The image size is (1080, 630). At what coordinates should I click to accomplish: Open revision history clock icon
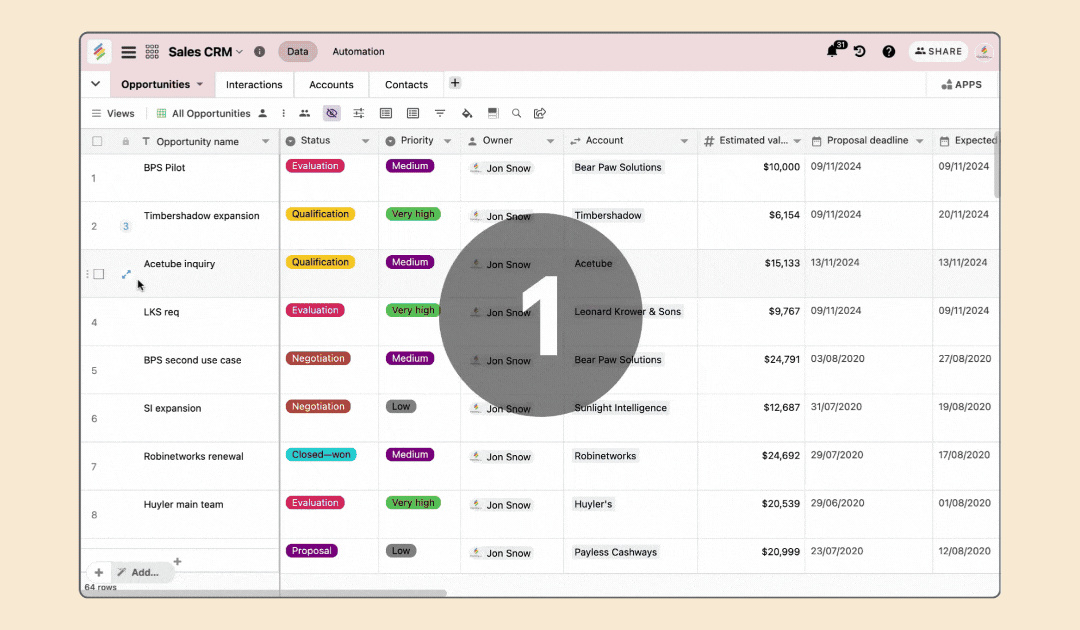859,52
